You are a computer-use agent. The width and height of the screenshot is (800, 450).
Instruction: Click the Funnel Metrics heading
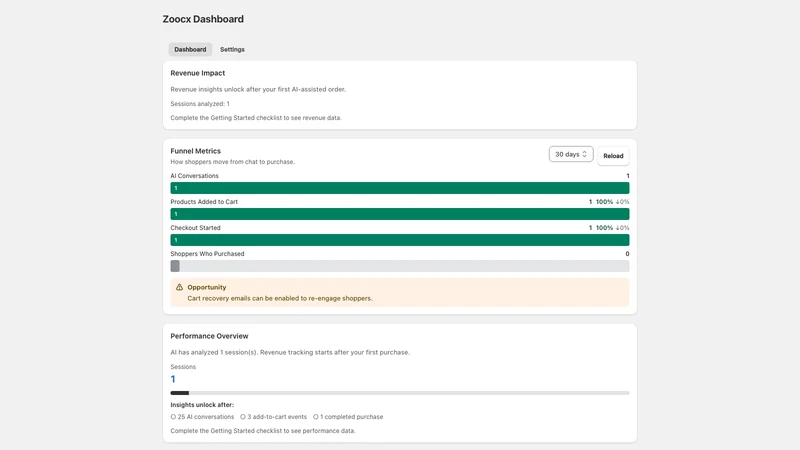tap(195, 151)
